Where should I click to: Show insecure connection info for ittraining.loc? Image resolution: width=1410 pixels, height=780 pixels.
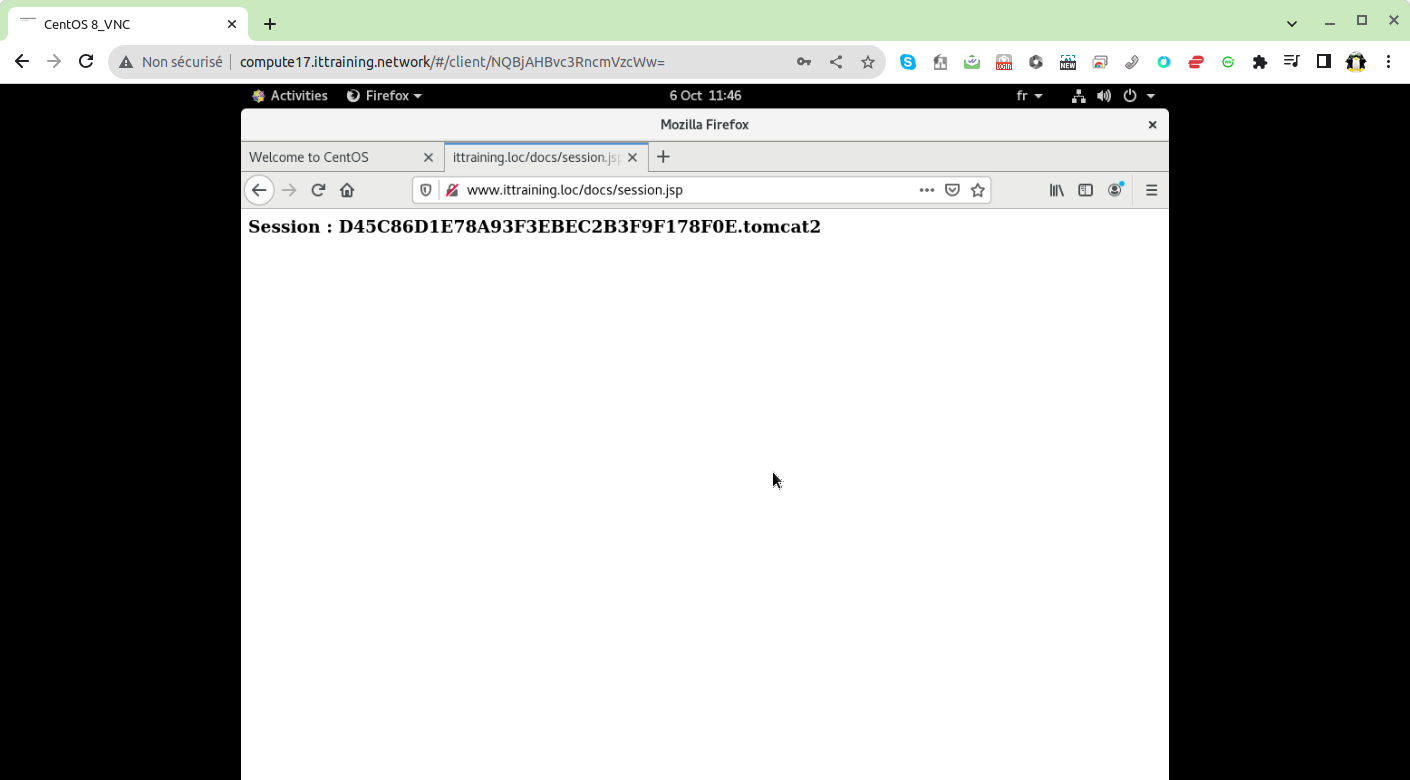pos(452,190)
